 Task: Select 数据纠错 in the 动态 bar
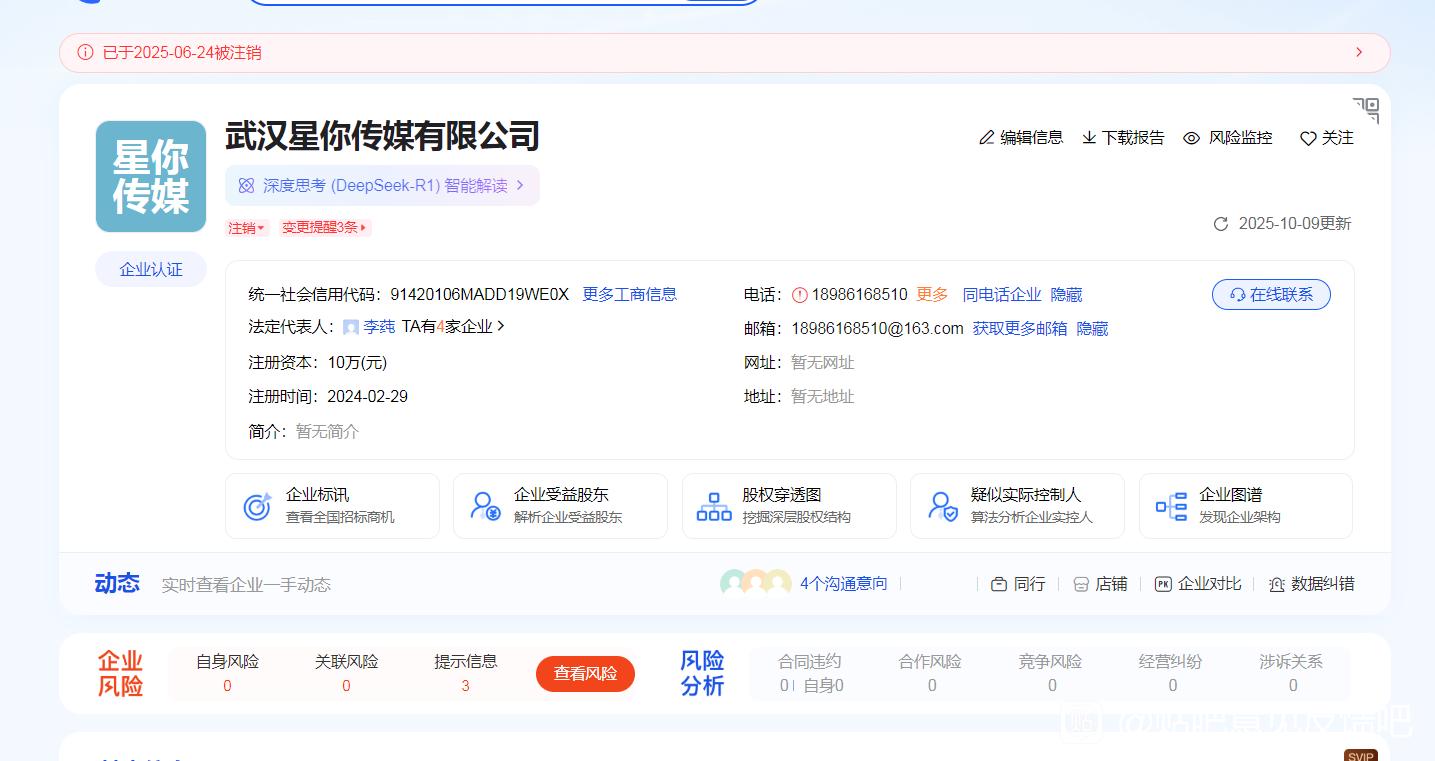coord(1311,584)
